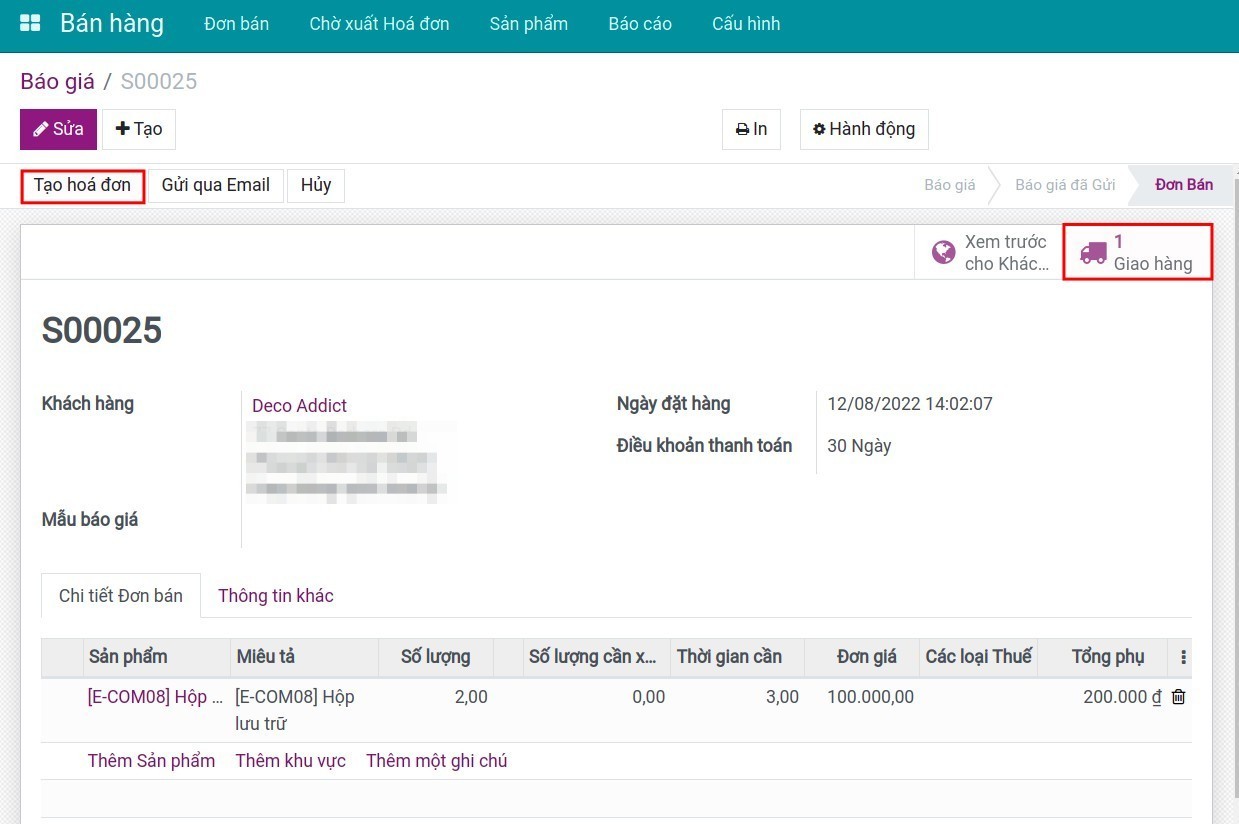The image size is (1239, 824).
Task: Open the Đơn bán menu
Action: click(x=236, y=24)
